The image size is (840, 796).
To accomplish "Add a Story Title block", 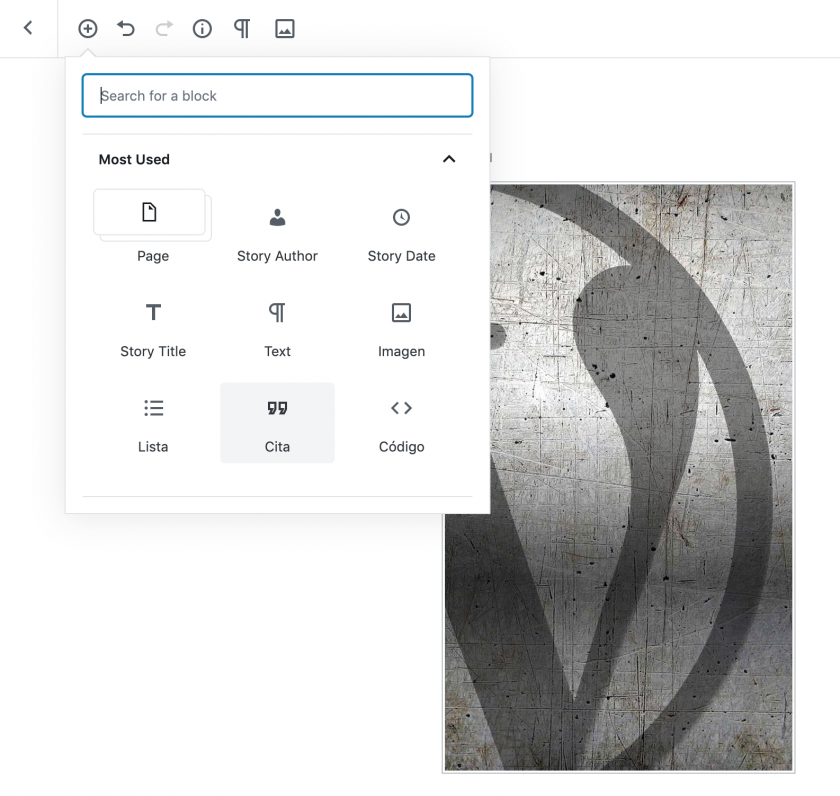I will click(x=153, y=328).
